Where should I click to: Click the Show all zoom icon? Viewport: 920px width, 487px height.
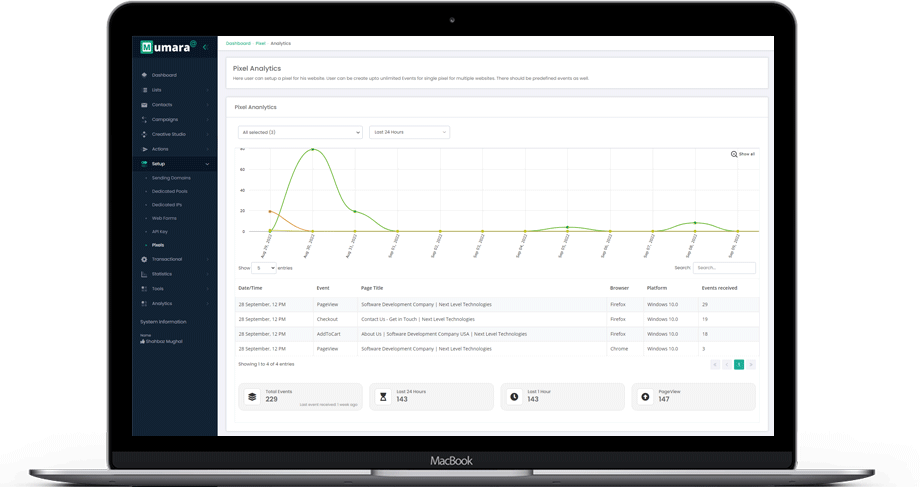(734, 154)
